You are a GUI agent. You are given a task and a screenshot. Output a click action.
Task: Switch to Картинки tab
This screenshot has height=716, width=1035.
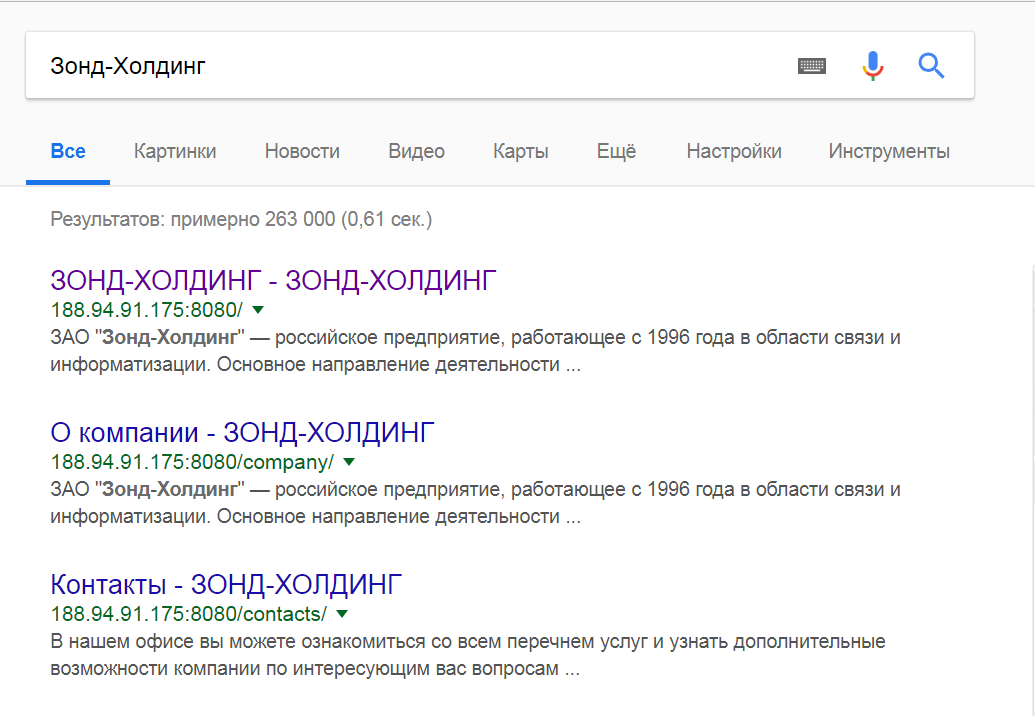click(175, 151)
